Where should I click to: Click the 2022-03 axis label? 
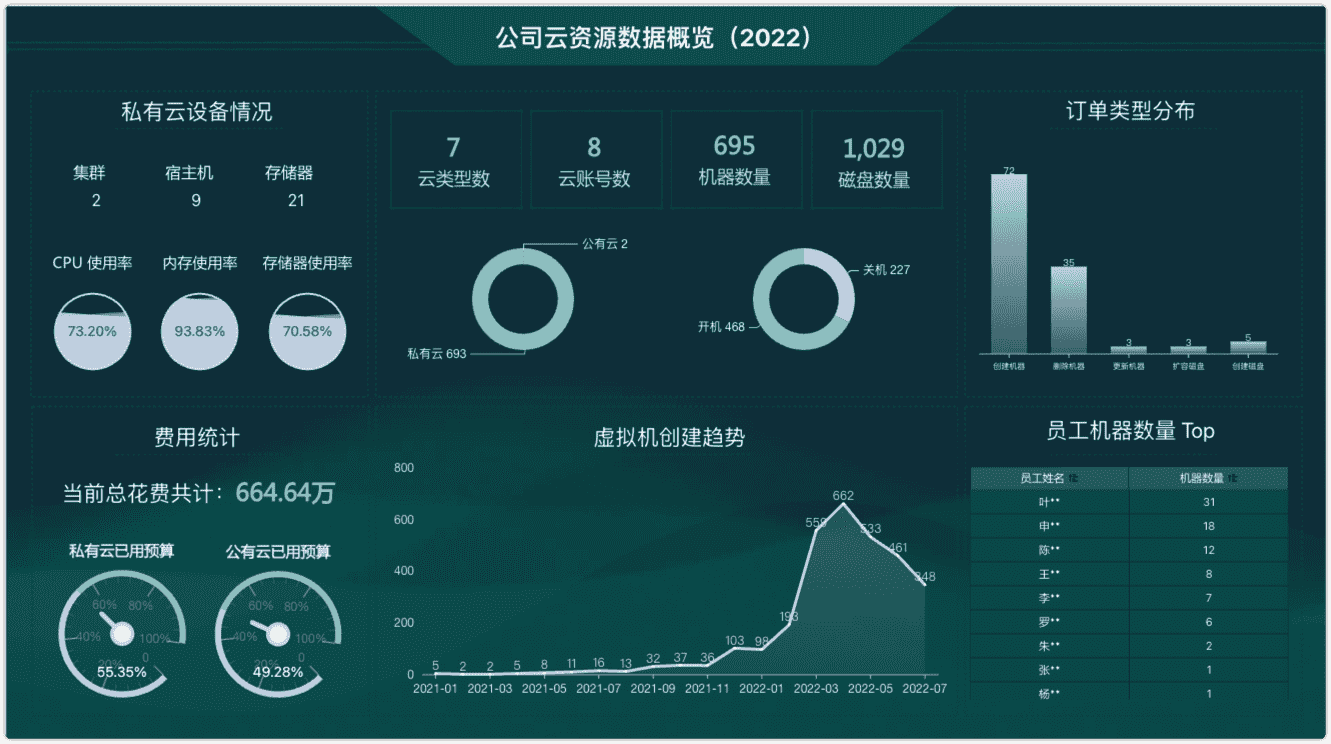click(x=816, y=688)
